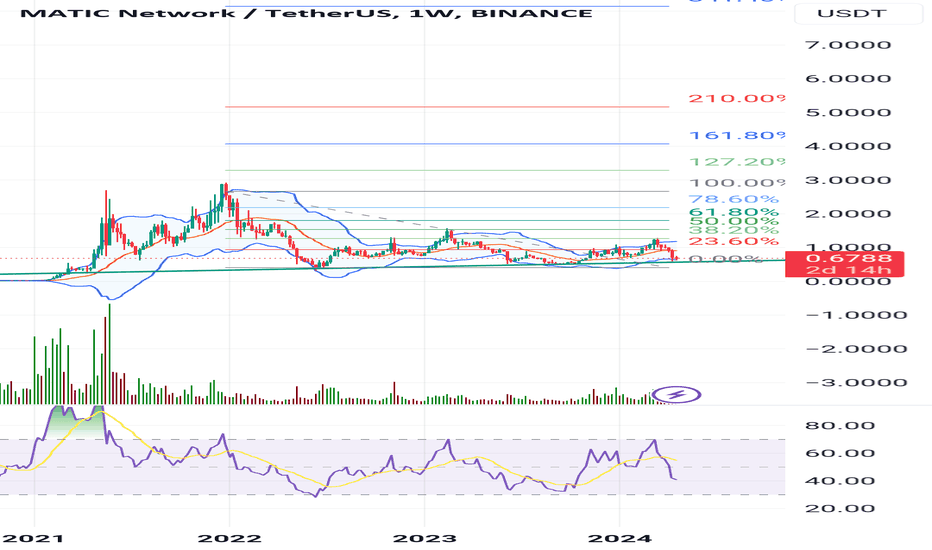
Task: Select the 100.00% Fibonacci level label
Action: tap(736, 183)
